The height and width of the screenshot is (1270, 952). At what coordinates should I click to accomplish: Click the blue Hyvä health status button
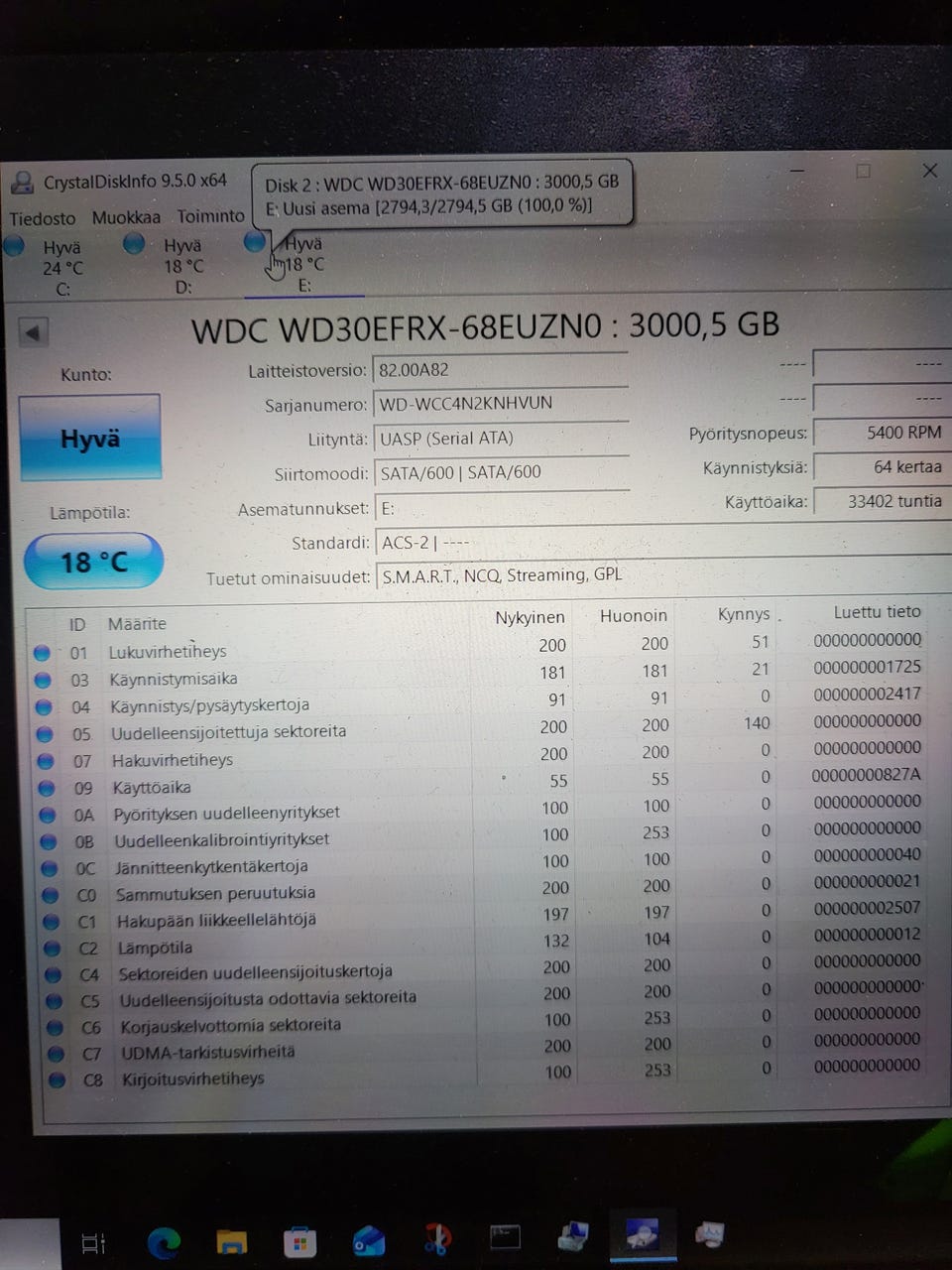[89, 439]
